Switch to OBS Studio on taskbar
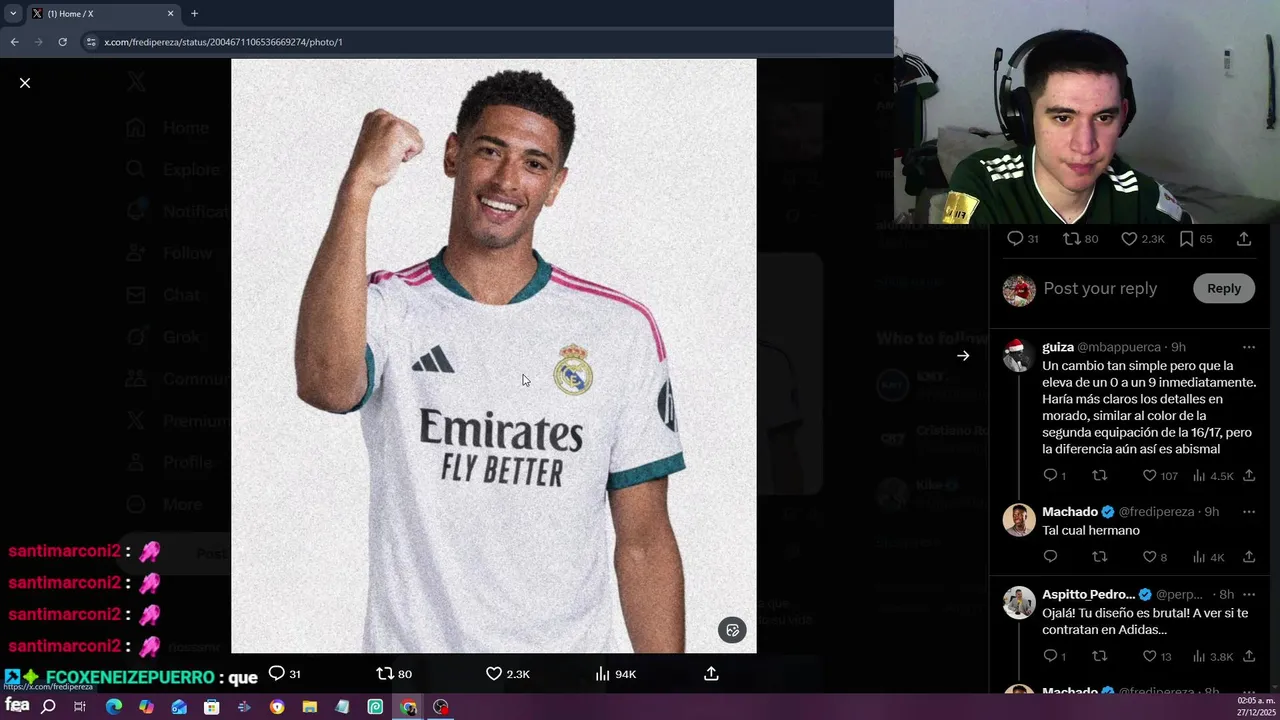The image size is (1280, 720). [440, 707]
